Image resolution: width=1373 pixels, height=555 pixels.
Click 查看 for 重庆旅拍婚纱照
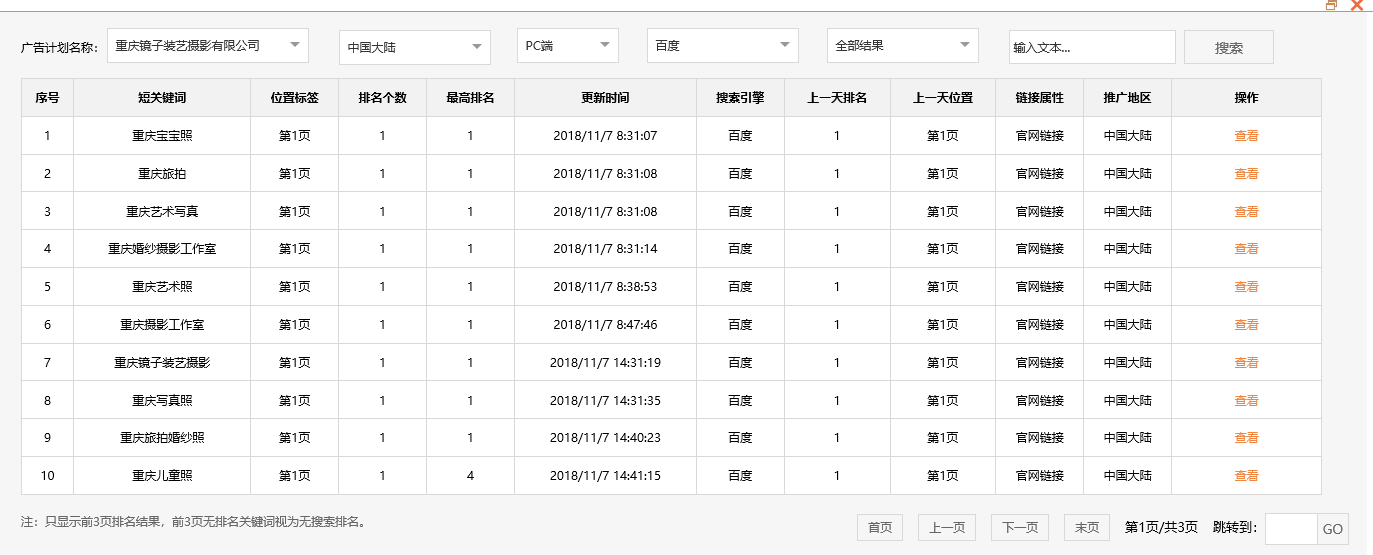pos(1246,438)
